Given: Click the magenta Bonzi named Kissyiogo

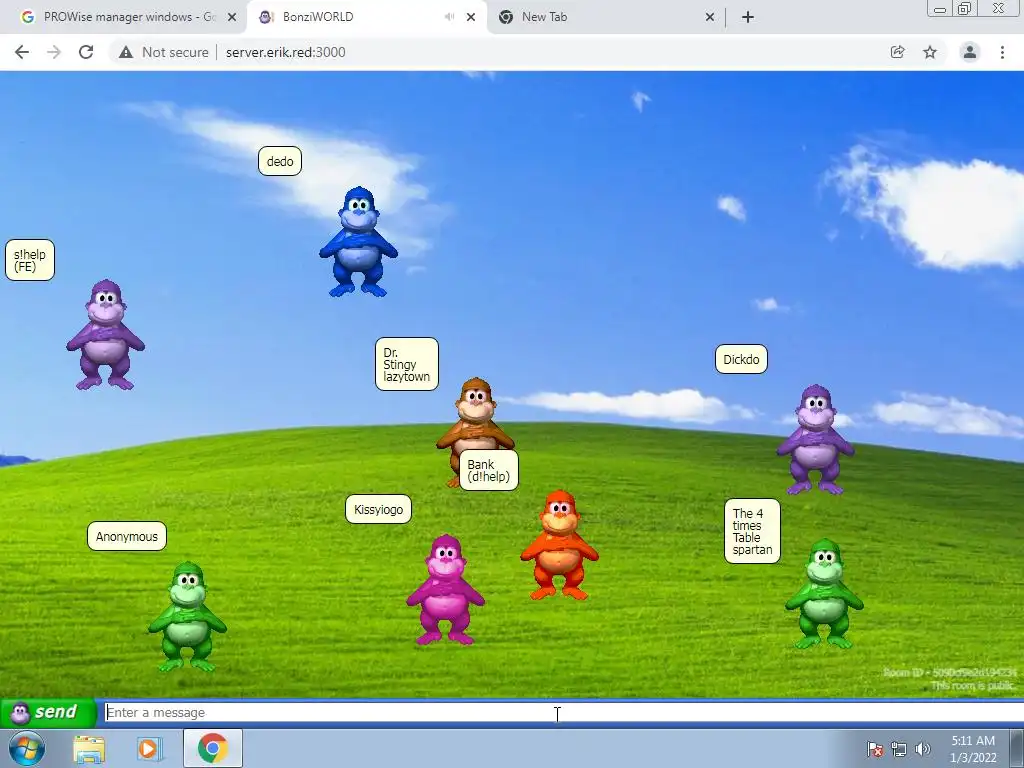Looking at the screenshot, I should pos(445,590).
